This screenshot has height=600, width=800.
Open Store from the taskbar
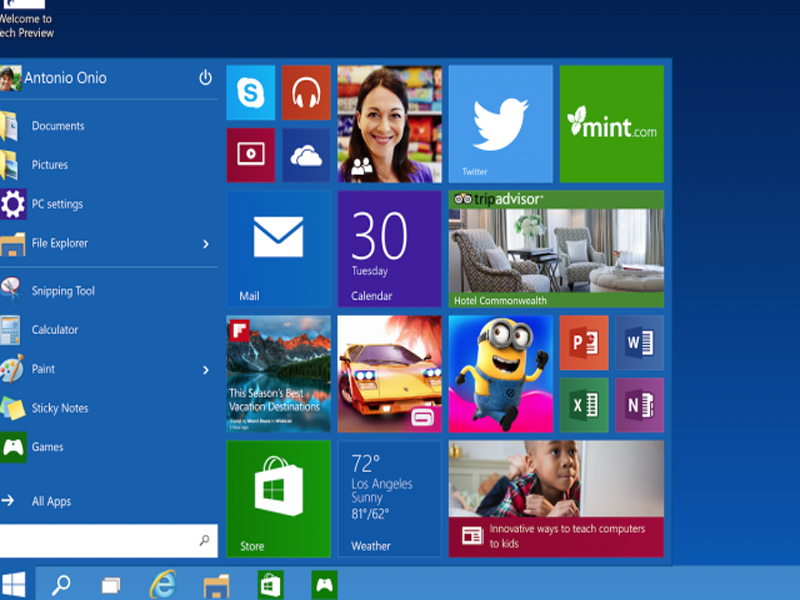pos(270,584)
